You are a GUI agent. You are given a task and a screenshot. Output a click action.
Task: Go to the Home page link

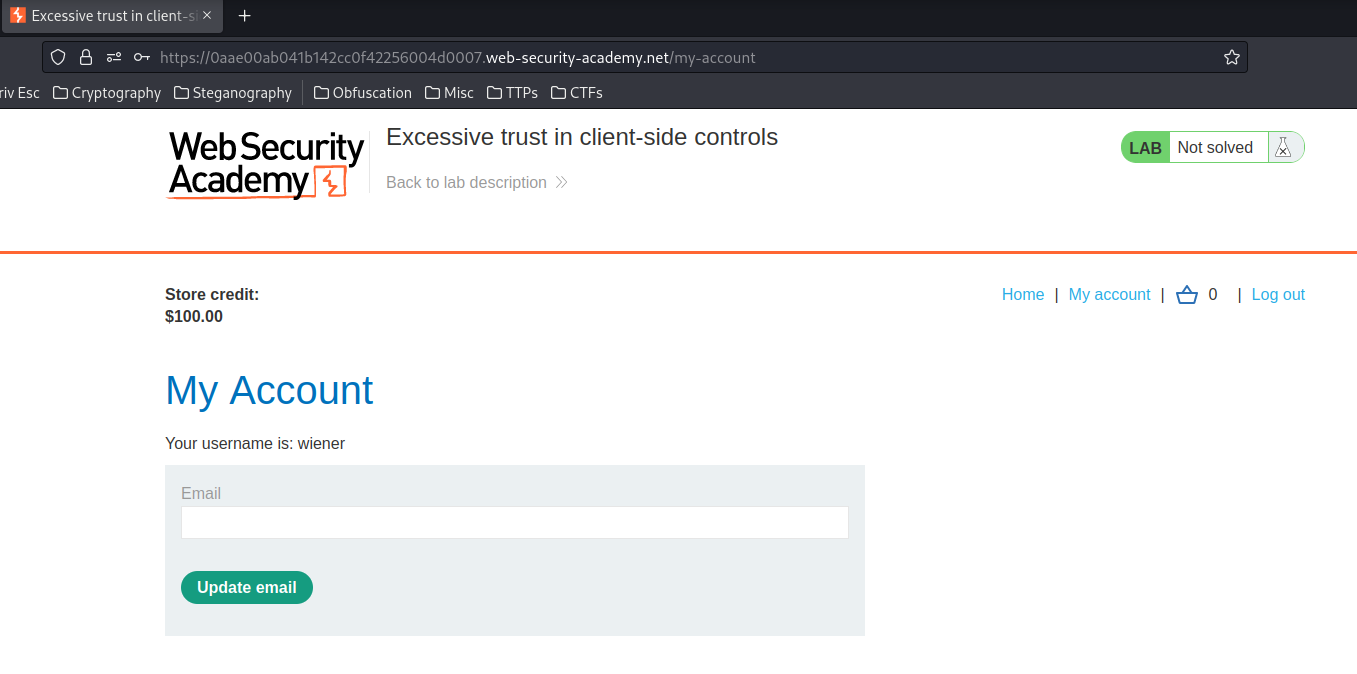(1023, 295)
